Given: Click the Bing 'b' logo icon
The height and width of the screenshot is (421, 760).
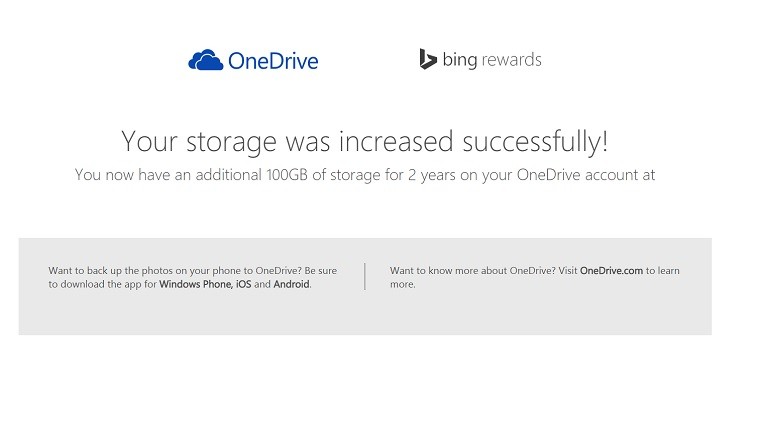Looking at the screenshot, I should tap(428, 59).
